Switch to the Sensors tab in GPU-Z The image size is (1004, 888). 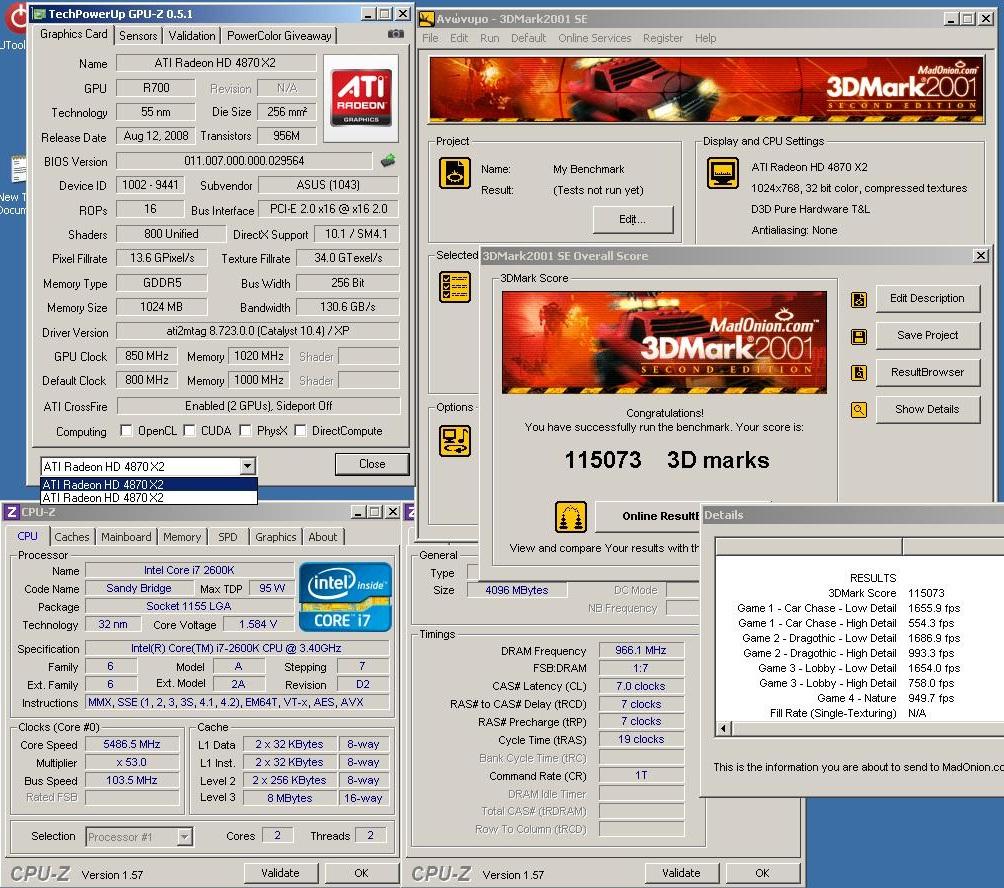(x=138, y=36)
